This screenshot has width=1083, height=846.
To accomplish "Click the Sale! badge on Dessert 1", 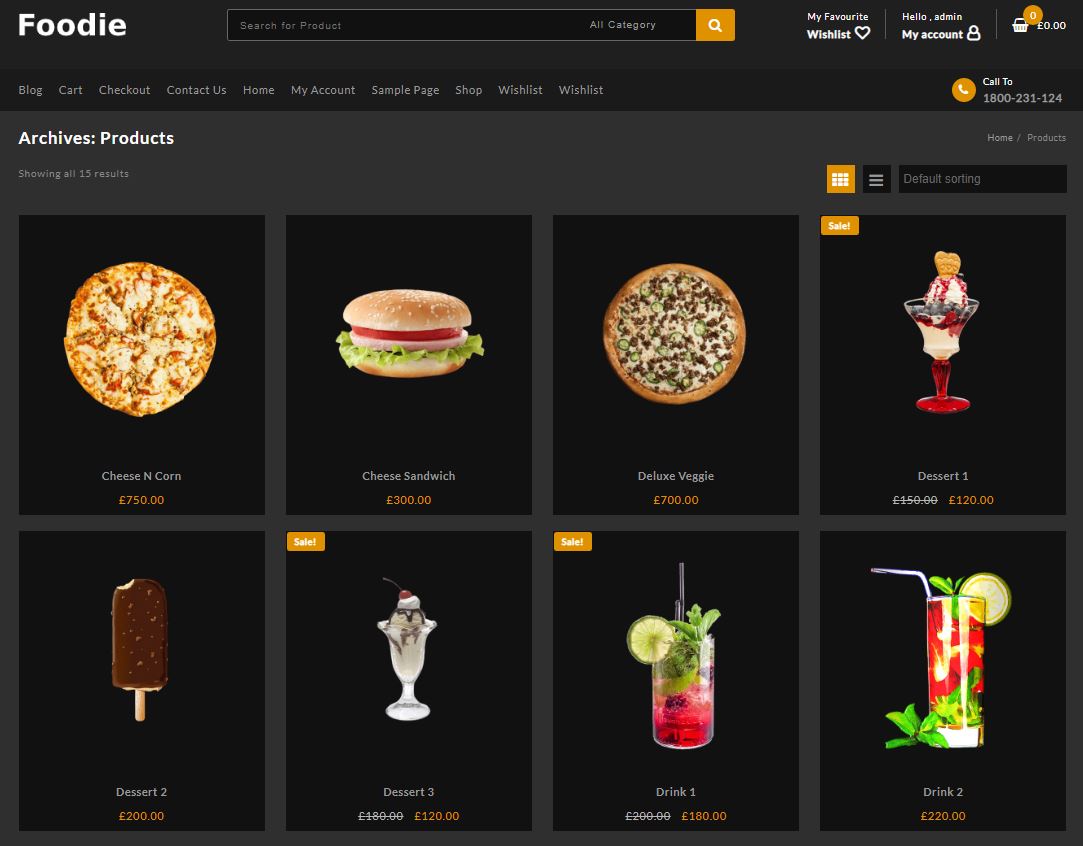I will [x=839, y=226].
